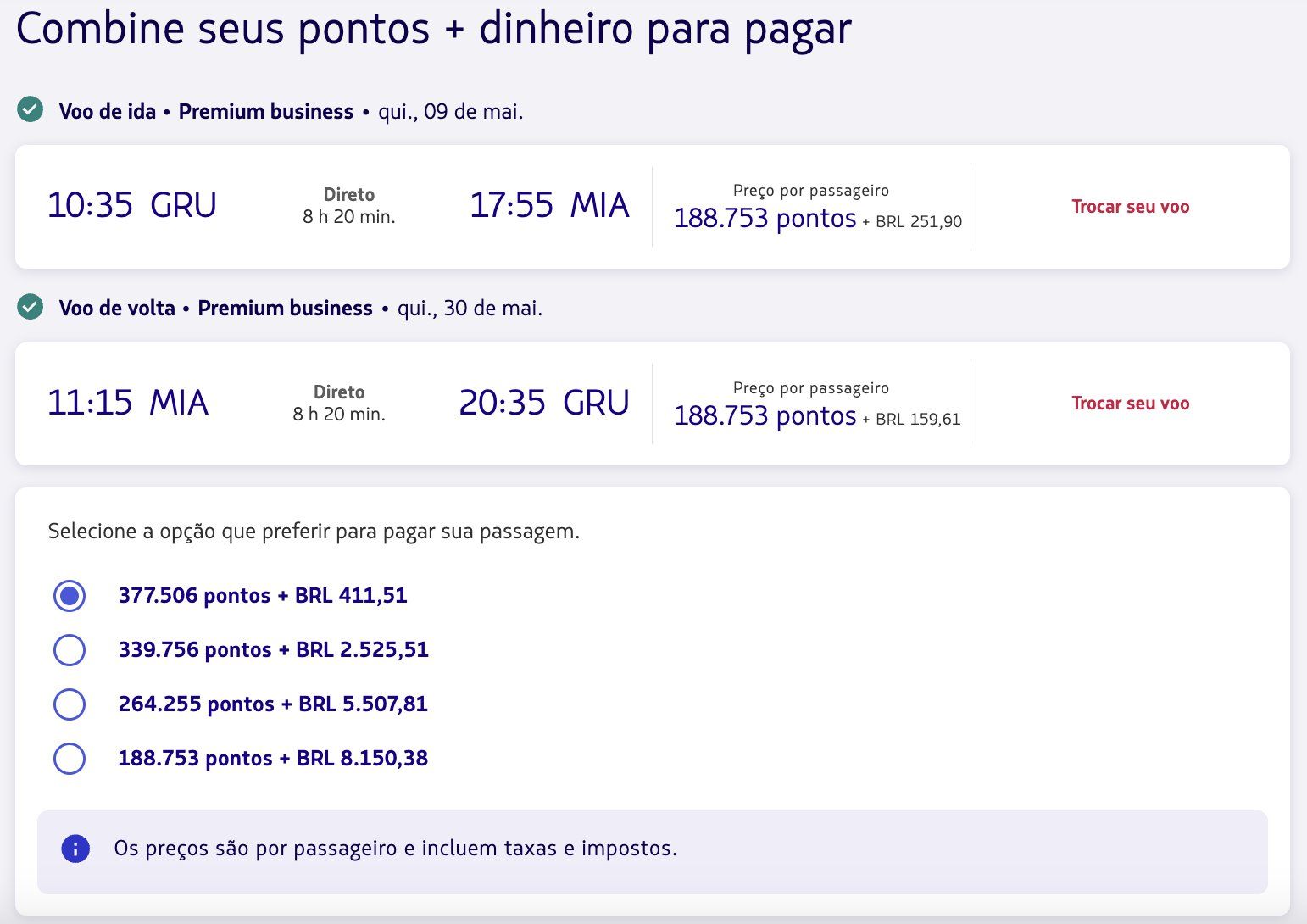
Task: Click the blue info icon near price notice
Action: click(75, 849)
